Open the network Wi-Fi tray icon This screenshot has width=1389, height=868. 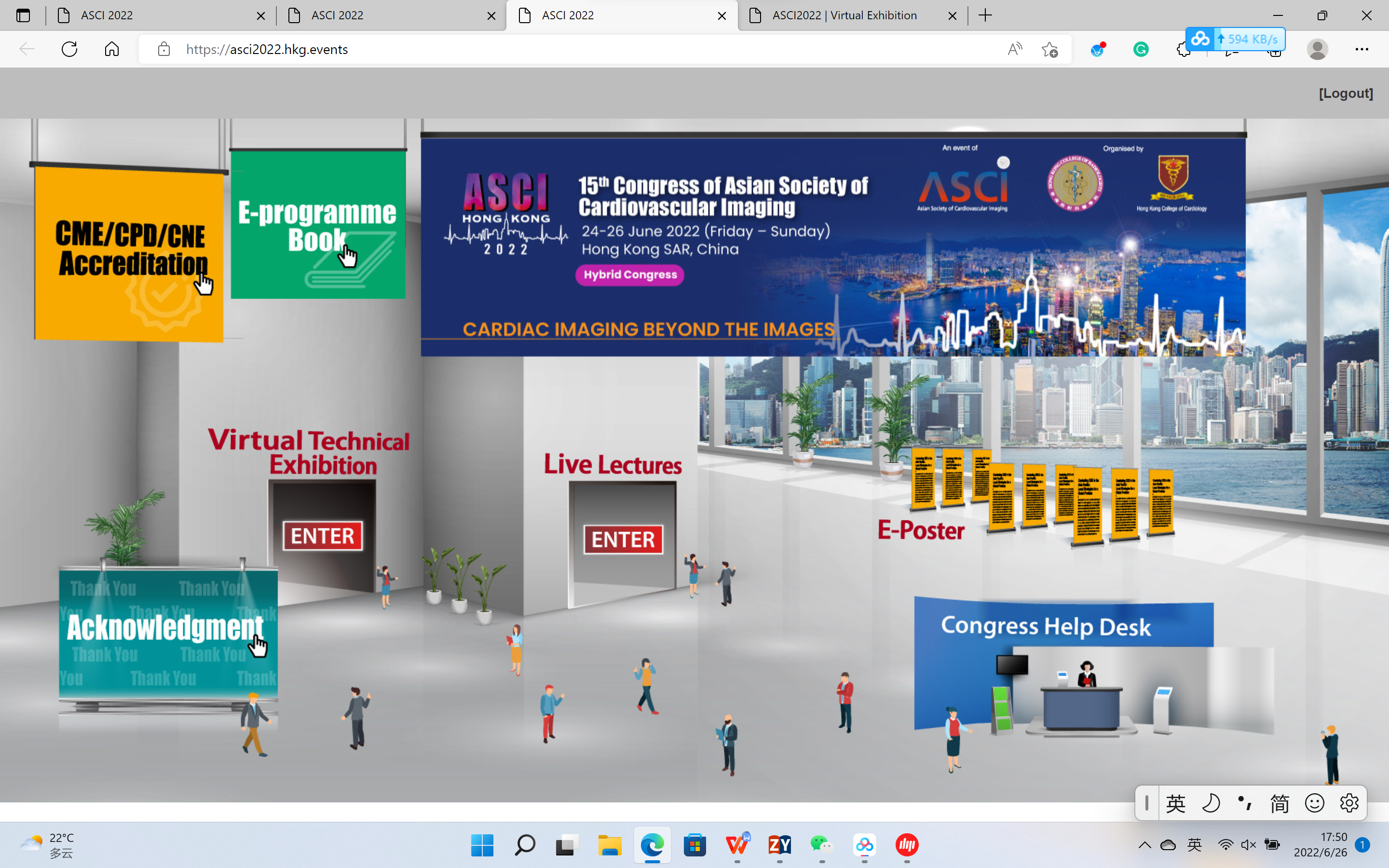pyautogui.click(x=1225, y=844)
